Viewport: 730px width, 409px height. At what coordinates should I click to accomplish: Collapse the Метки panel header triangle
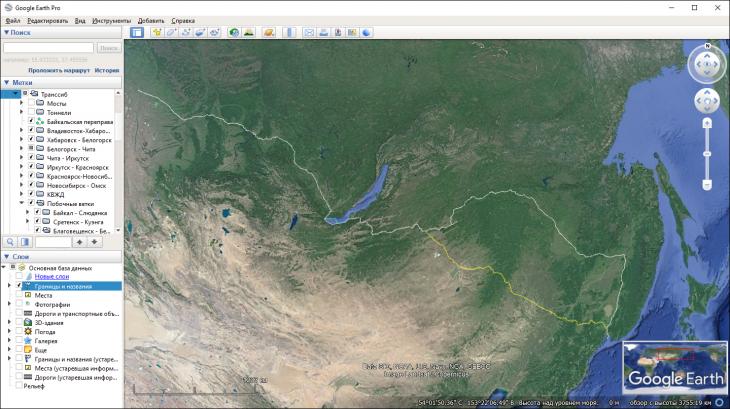tap(7, 82)
